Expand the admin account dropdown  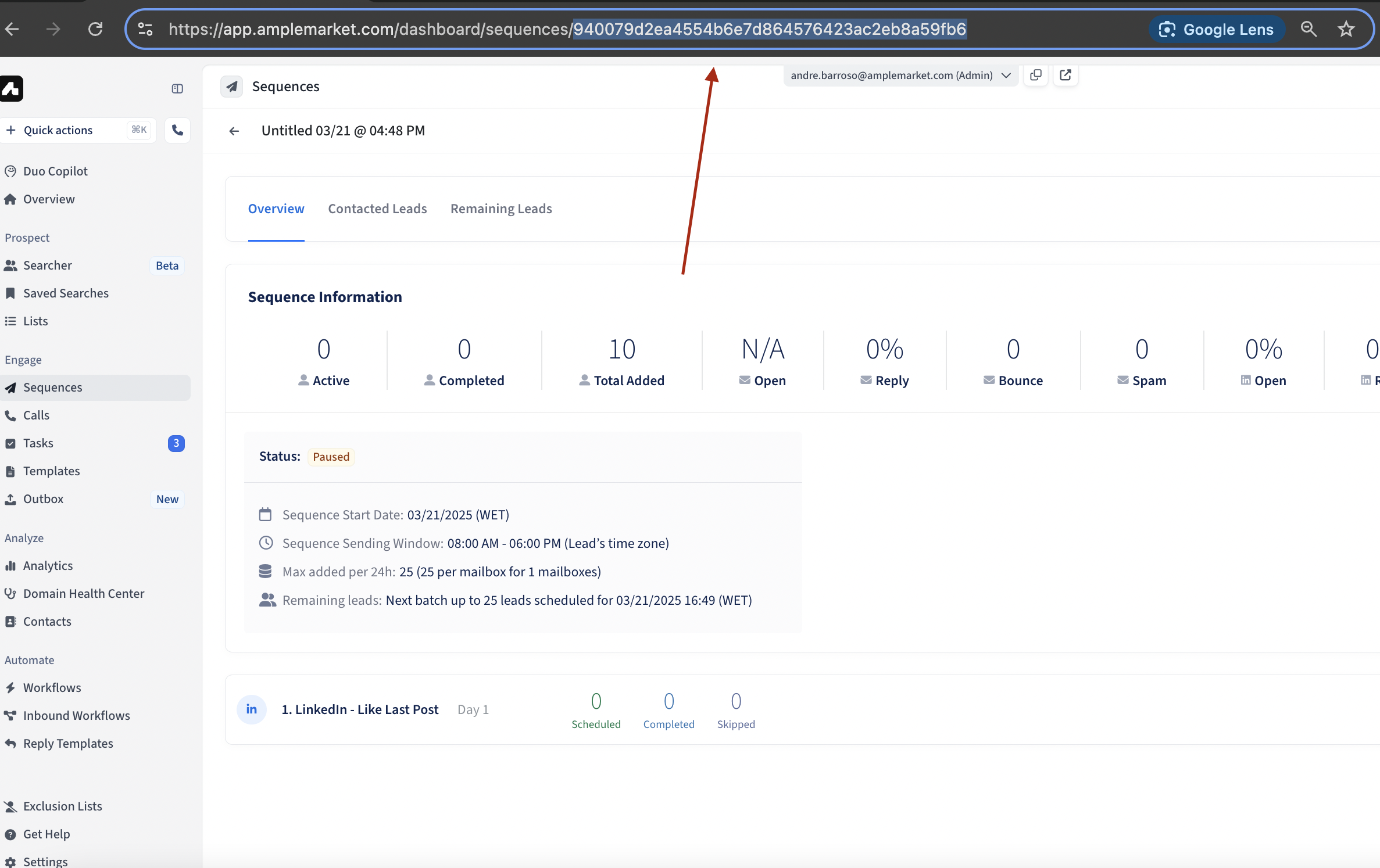[x=900, y=76]
